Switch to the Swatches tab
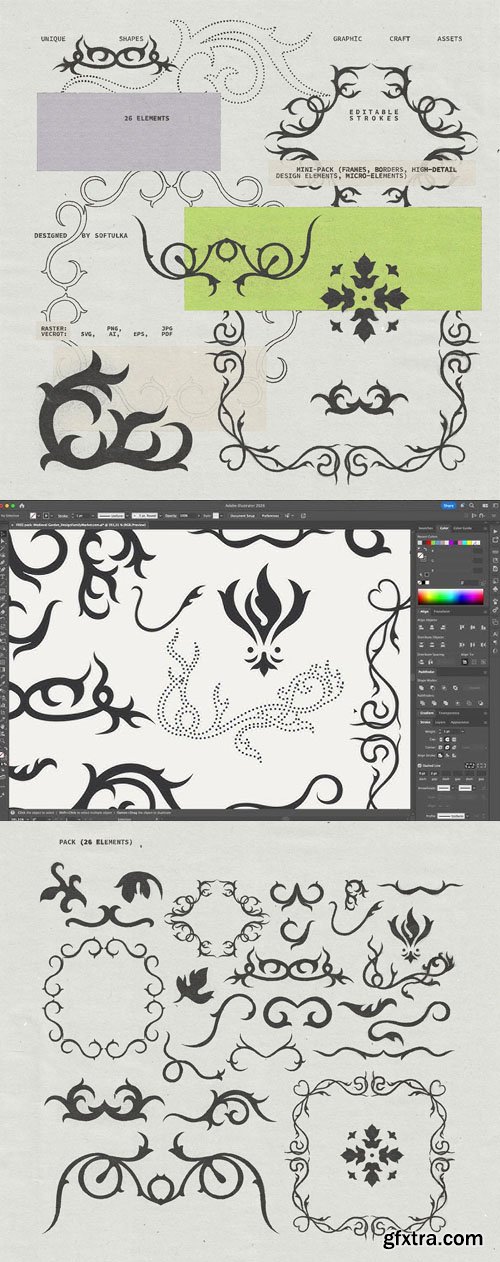 426,528
